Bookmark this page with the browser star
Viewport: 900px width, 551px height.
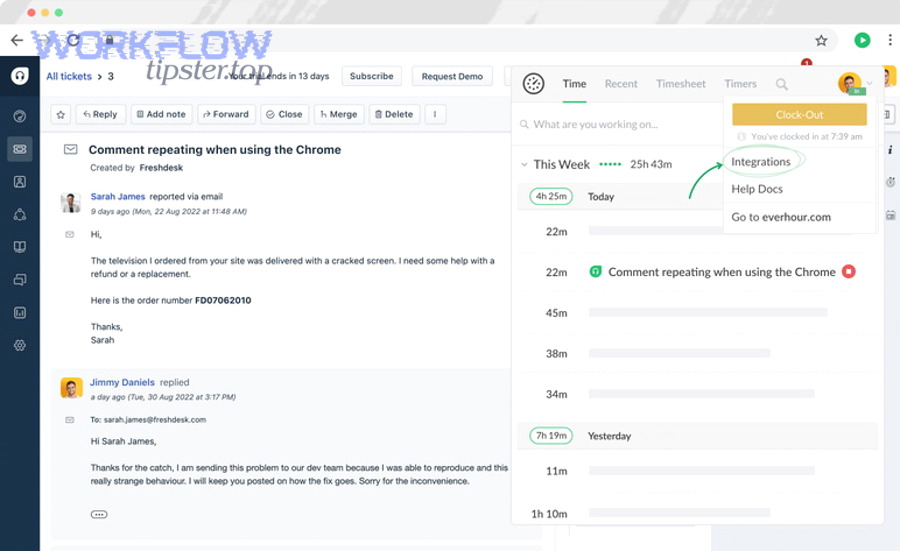pyautogui.click(x=821, y=40)
